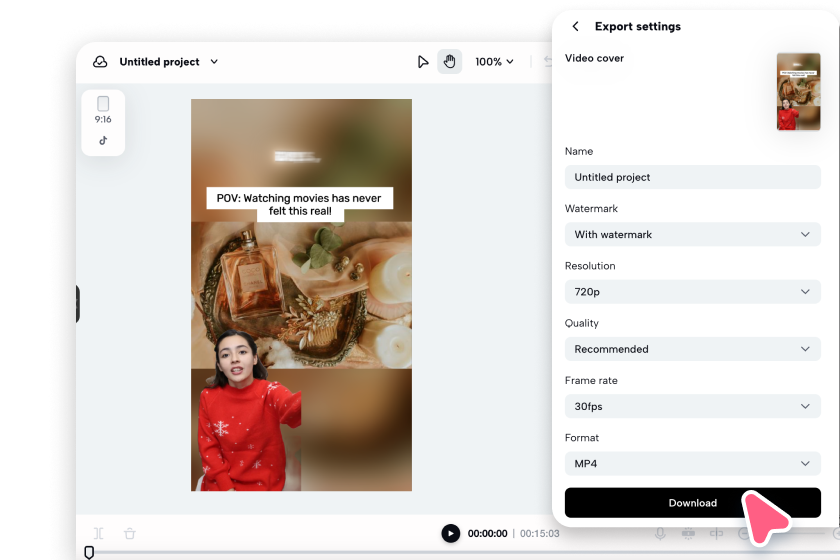Click the Name input field
The width and height of the screenshot is (840, 560).
pos(693,177)
